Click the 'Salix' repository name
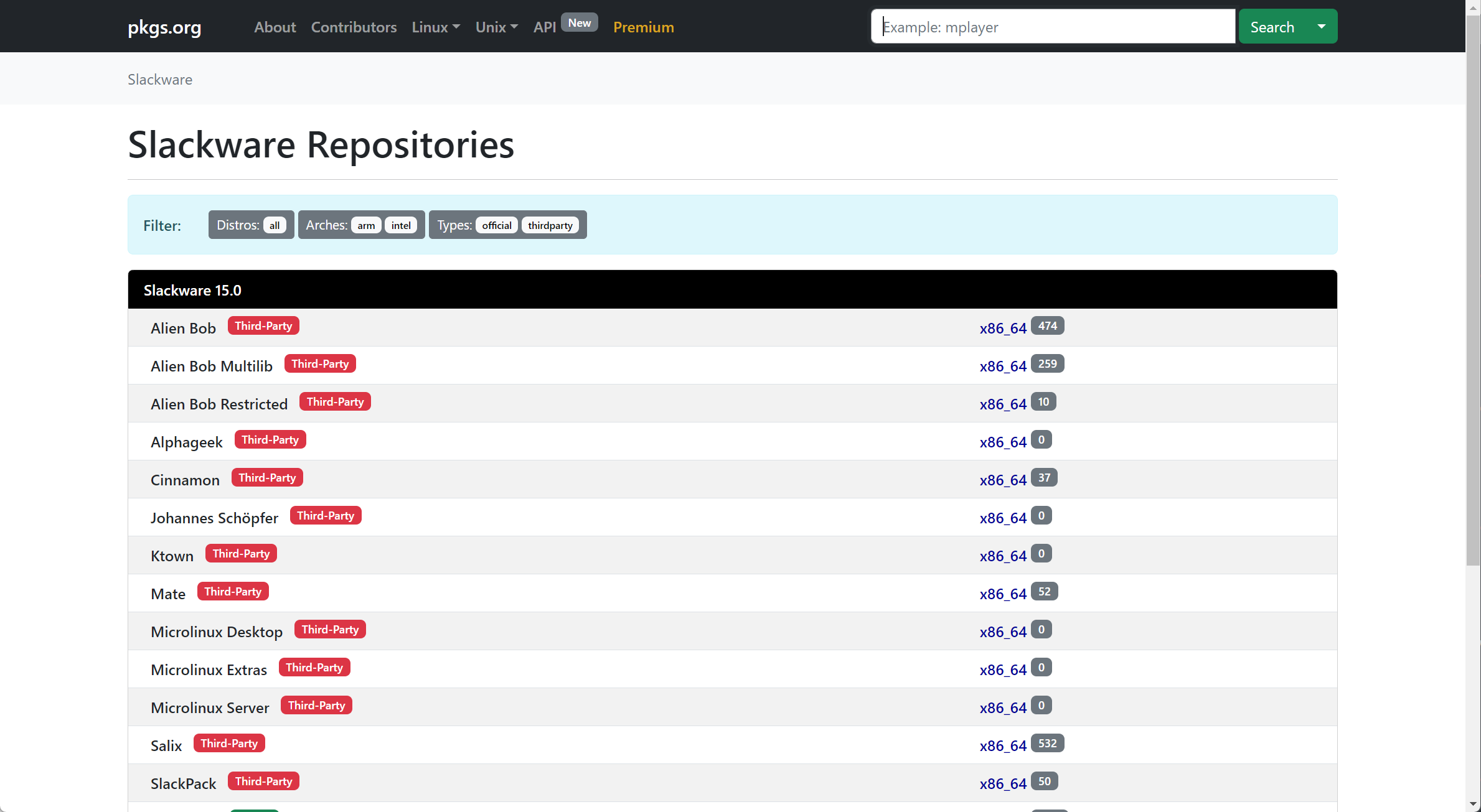This screenshot has height=812, width=1481. click(166, 746)
